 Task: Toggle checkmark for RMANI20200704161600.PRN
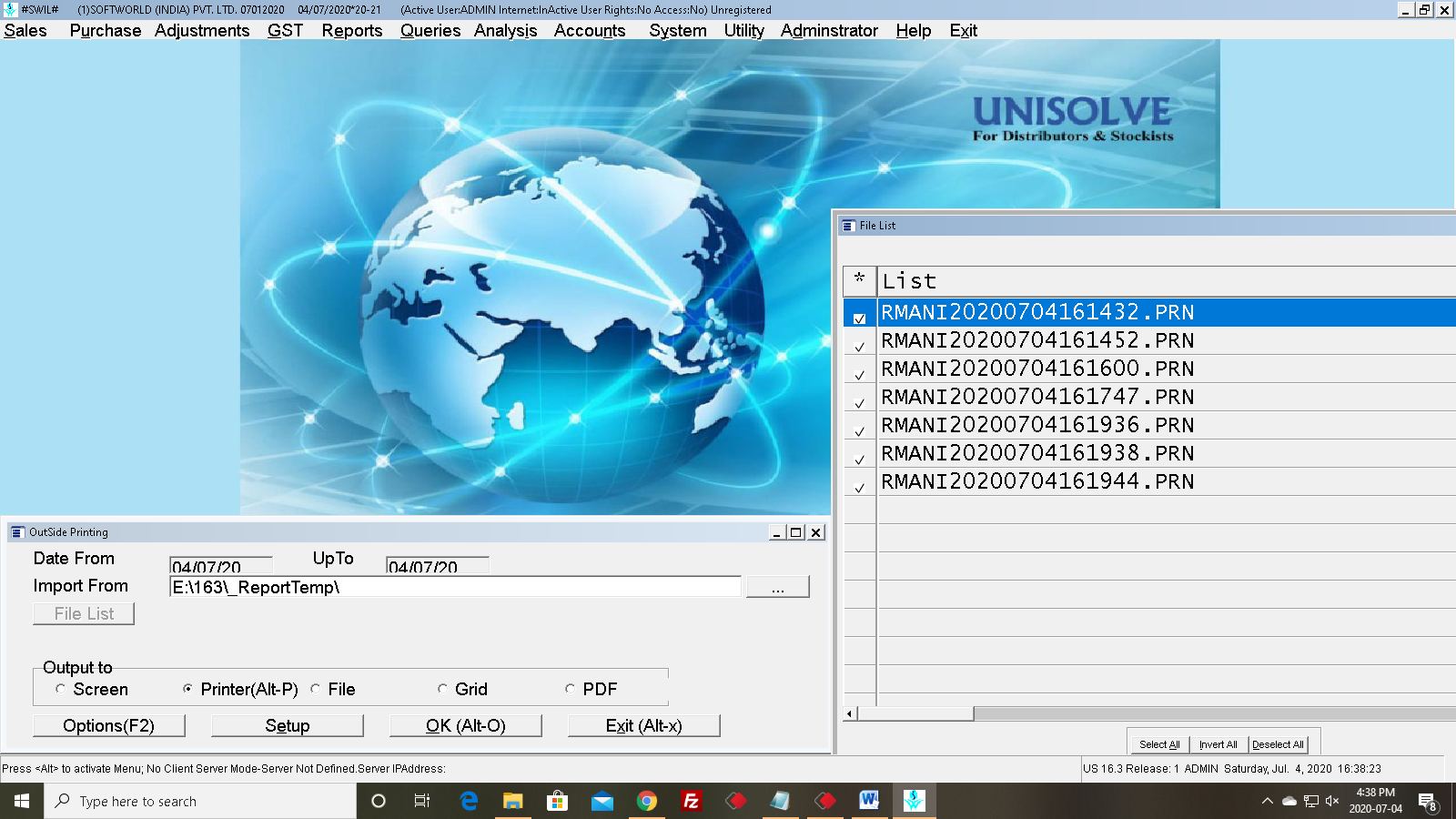pyautogui.click(x=859, y=375)
